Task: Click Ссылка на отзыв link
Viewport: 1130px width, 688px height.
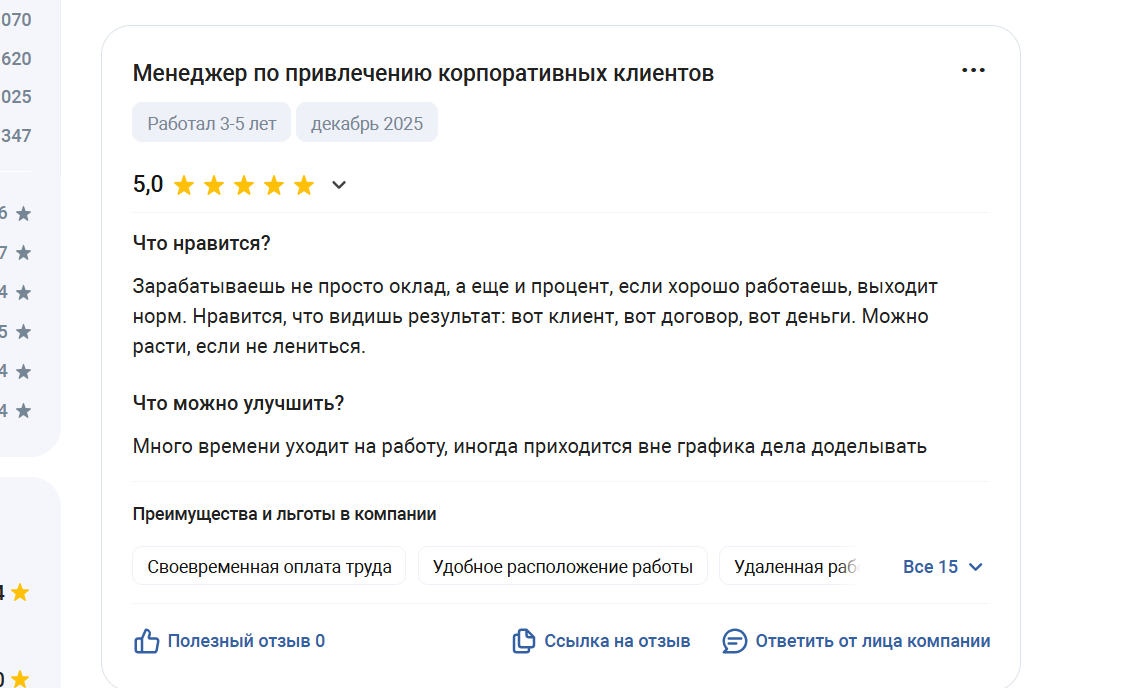Action: pos(617,641)
